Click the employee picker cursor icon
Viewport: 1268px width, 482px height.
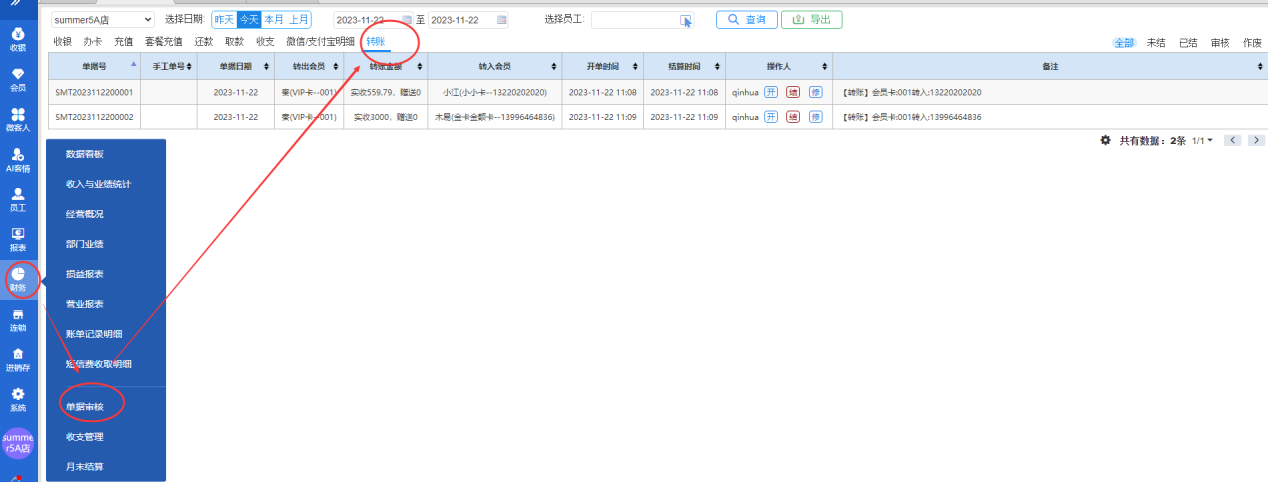[686, 20]
